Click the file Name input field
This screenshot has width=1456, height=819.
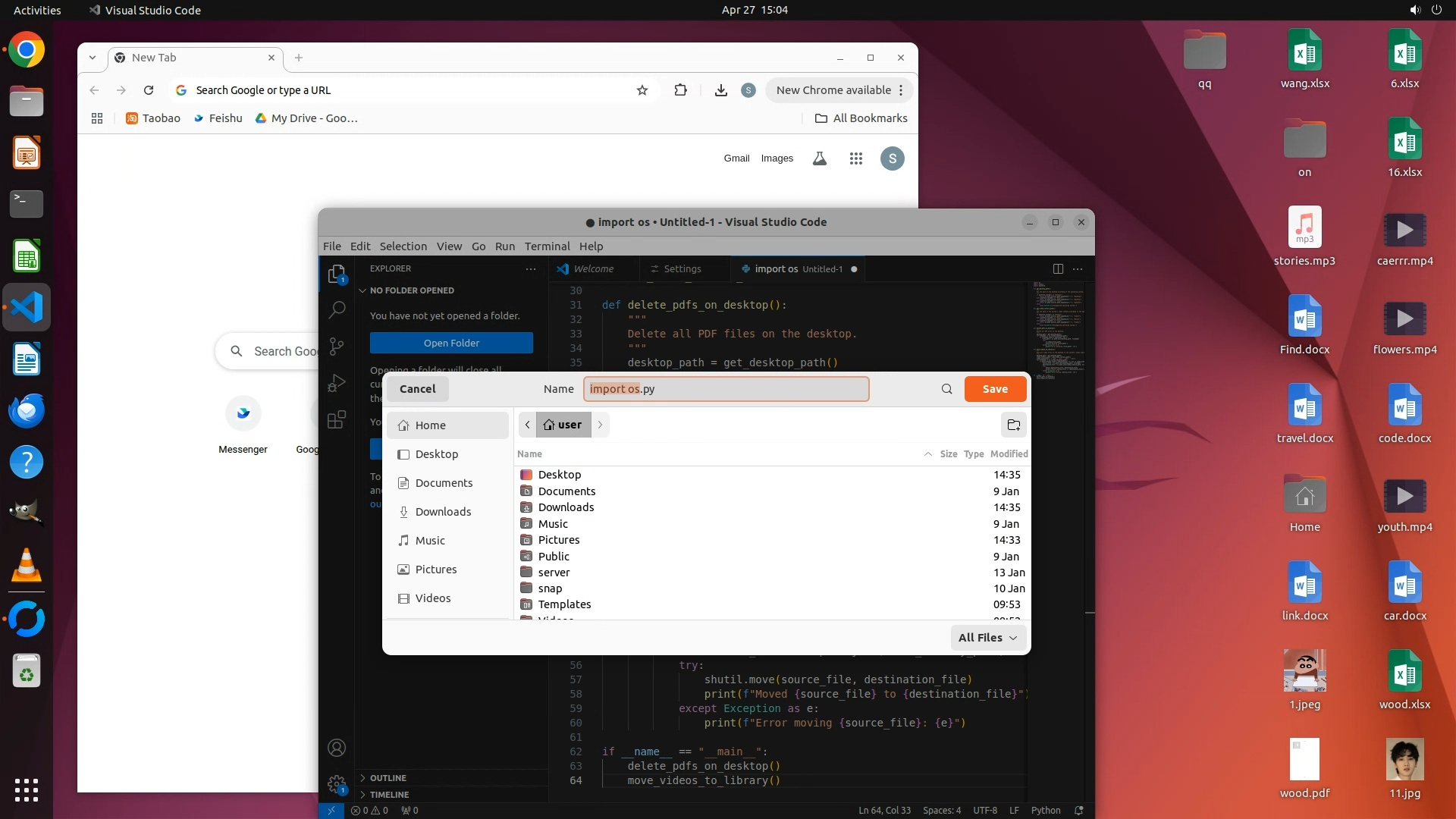(726, 389)
